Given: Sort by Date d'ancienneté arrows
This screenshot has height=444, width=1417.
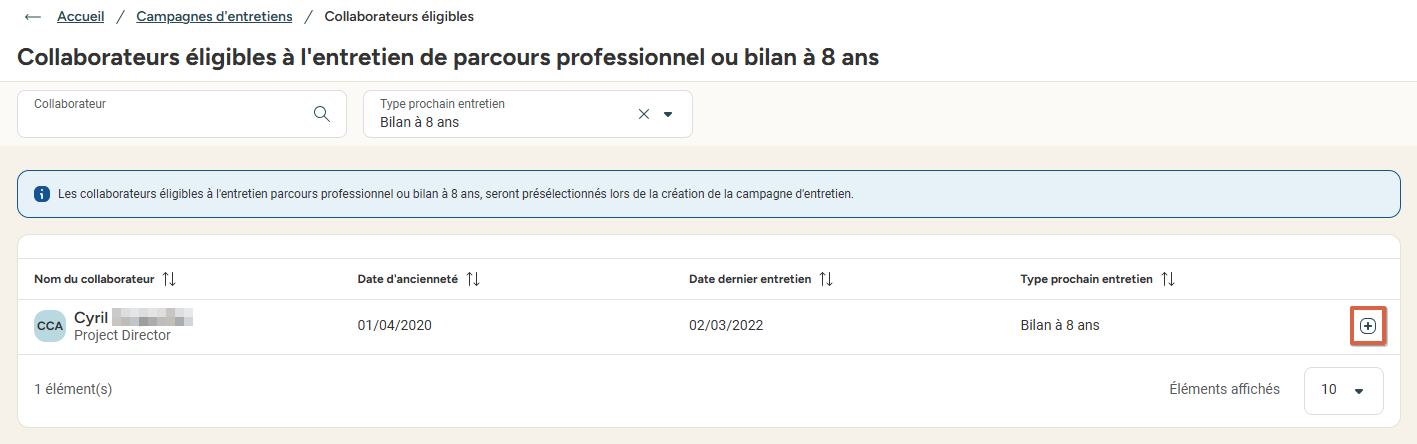Looking at the screenshot, I should pyautogui.click(x=473, y=279).
